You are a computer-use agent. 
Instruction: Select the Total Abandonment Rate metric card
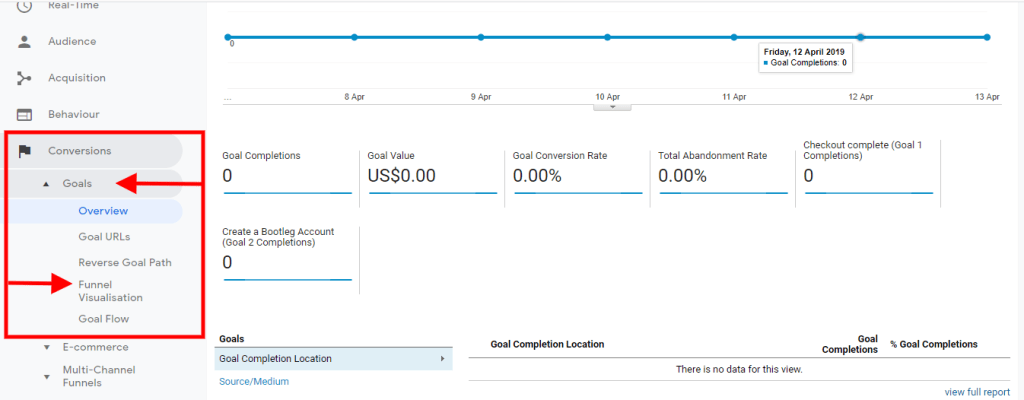(x=722, y=169)
